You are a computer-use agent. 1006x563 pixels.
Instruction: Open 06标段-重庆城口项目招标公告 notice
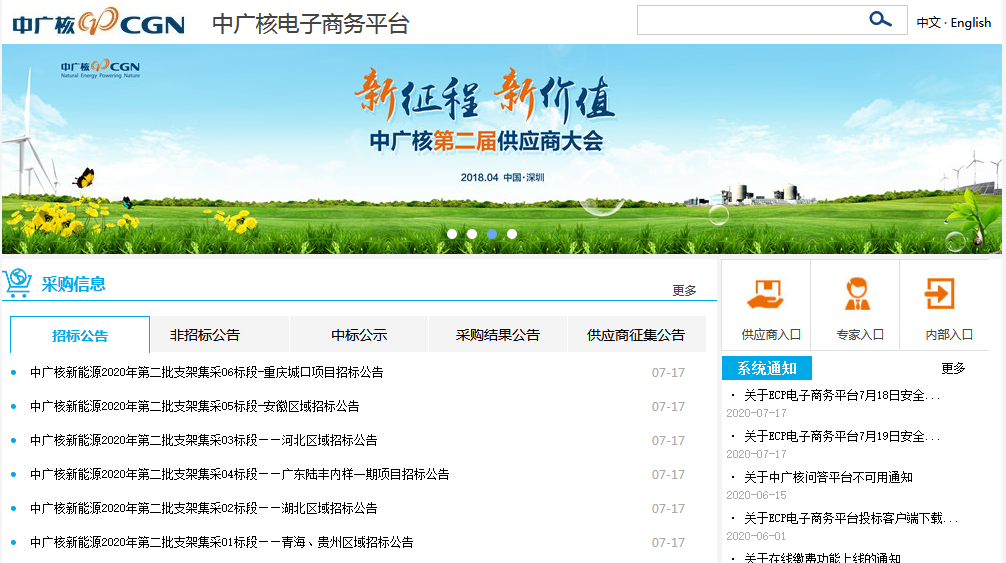207,372
